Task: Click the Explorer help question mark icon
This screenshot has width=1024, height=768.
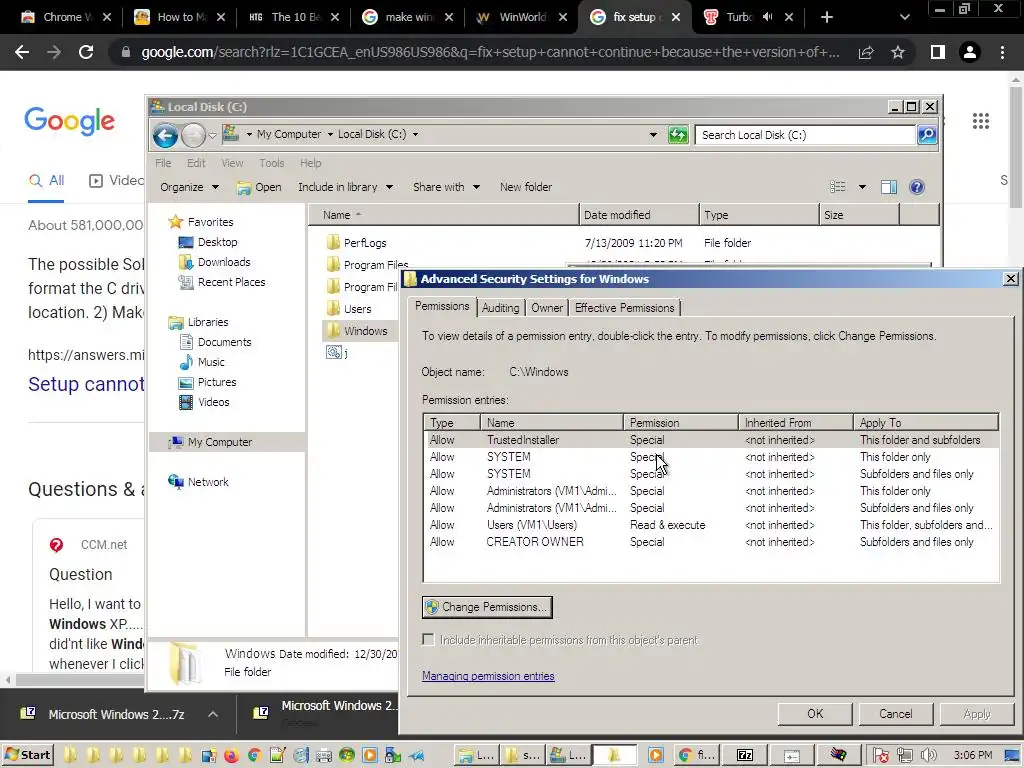Action: (917, 187)
